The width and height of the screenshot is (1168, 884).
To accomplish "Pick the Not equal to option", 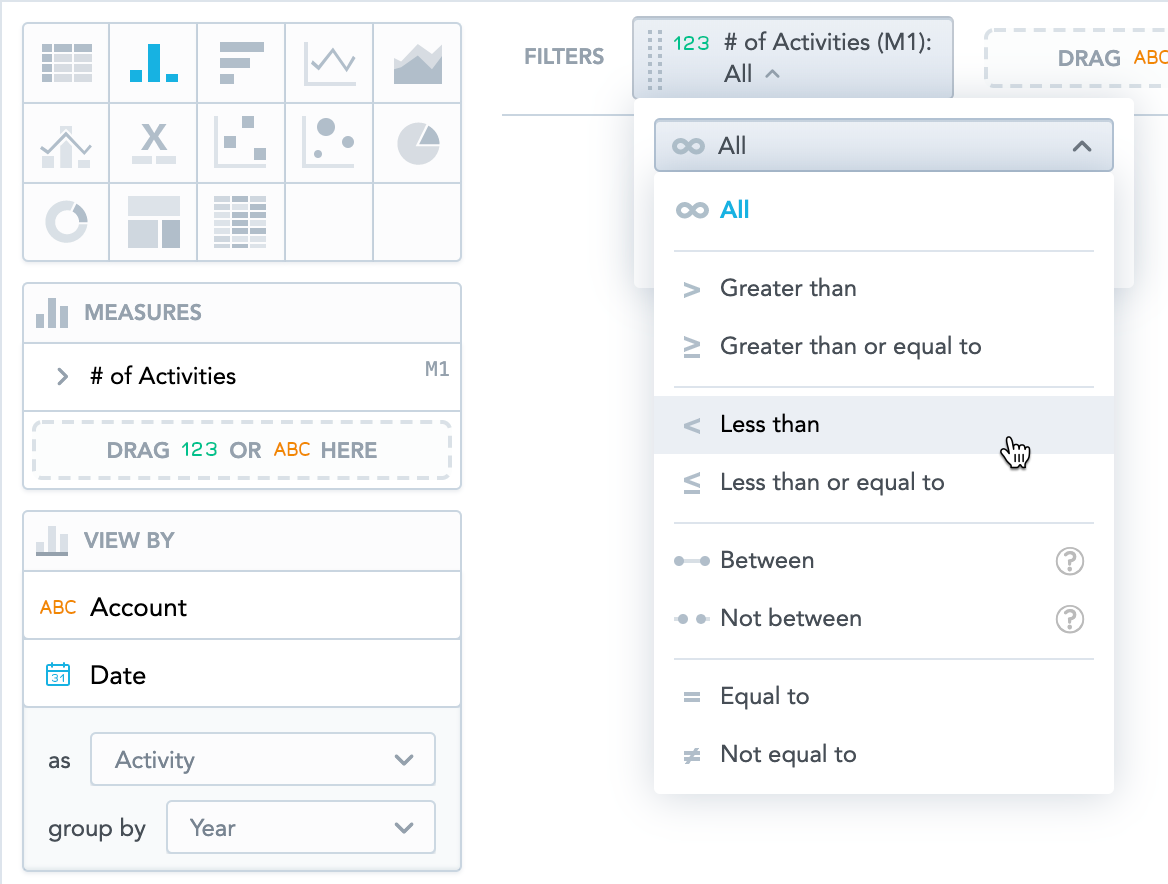I will coord(883,754).
